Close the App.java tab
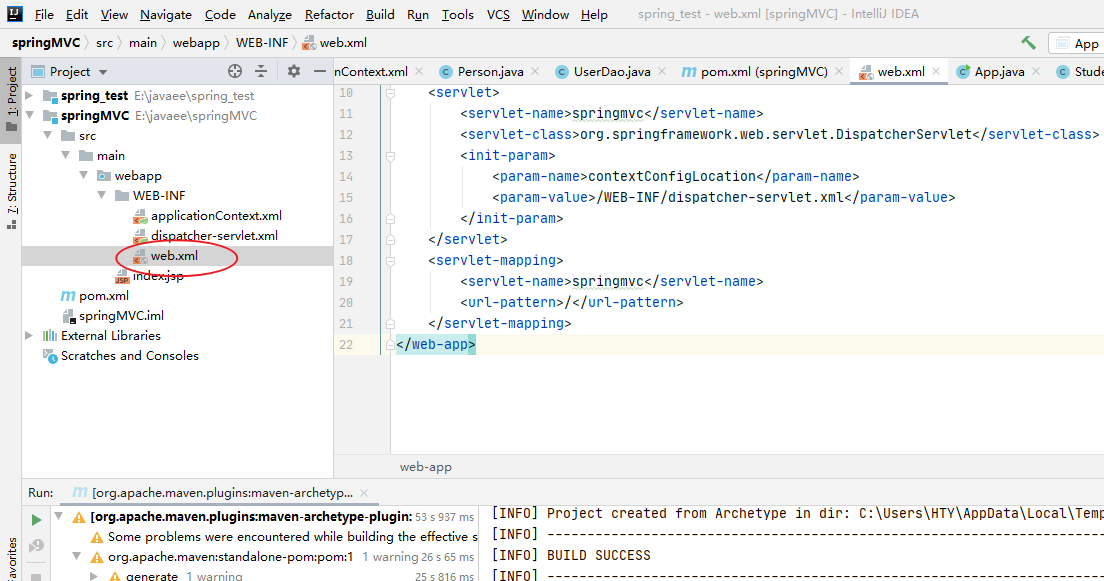Image resolution: width=1104 pixels, height=581 pixels. [x=1036, y=71]
